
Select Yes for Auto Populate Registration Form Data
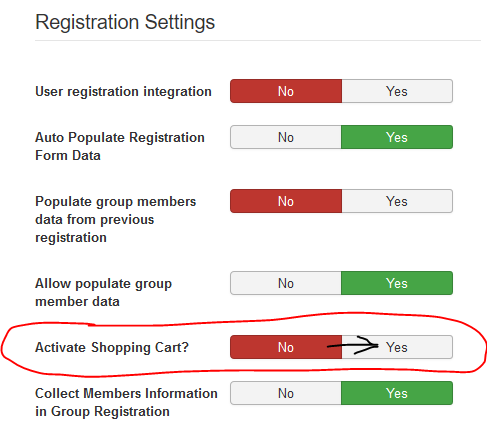[397, 137]
